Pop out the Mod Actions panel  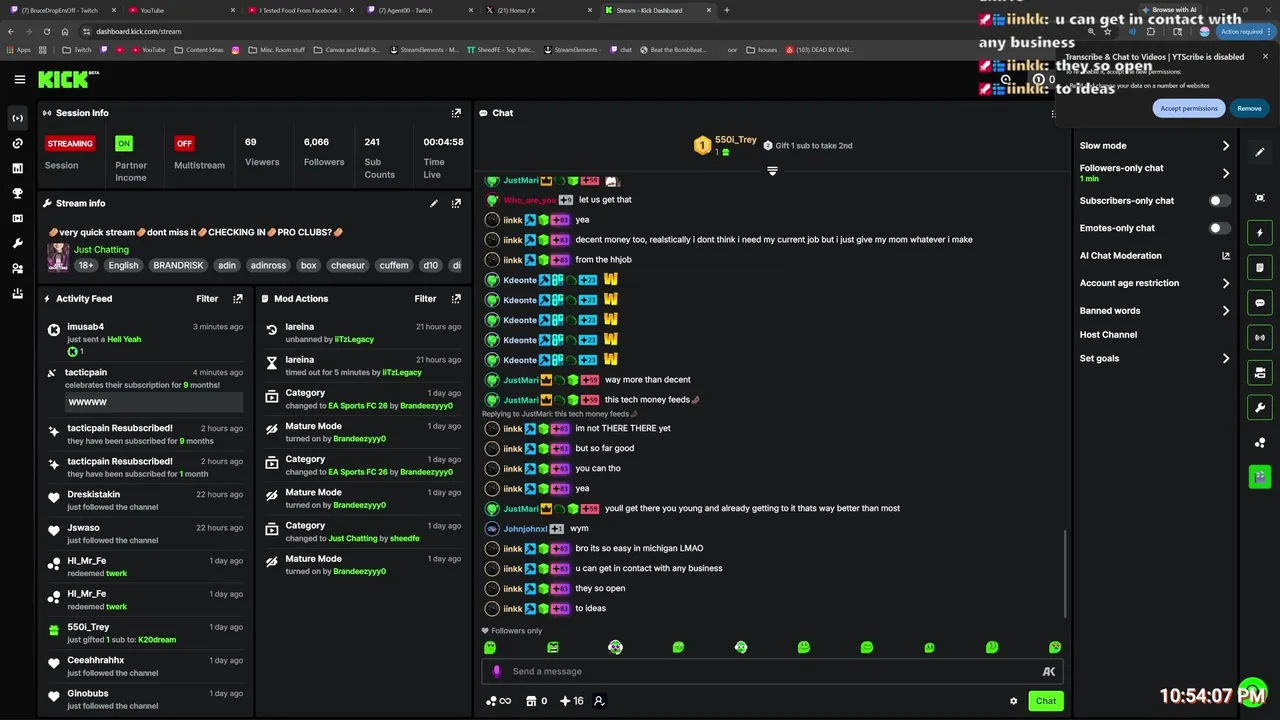(x=456, y=298)
